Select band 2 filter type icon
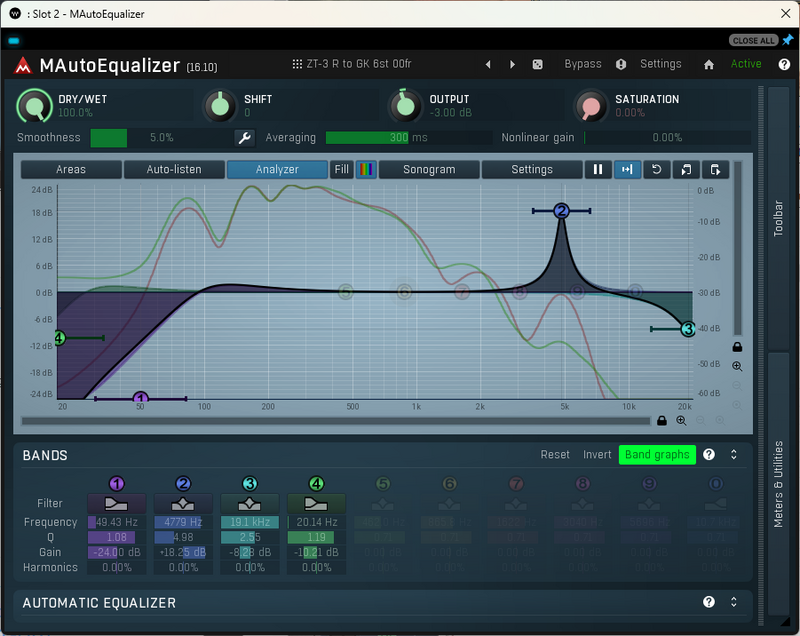The width and height of the screenshot is (800, 636). 183,504
